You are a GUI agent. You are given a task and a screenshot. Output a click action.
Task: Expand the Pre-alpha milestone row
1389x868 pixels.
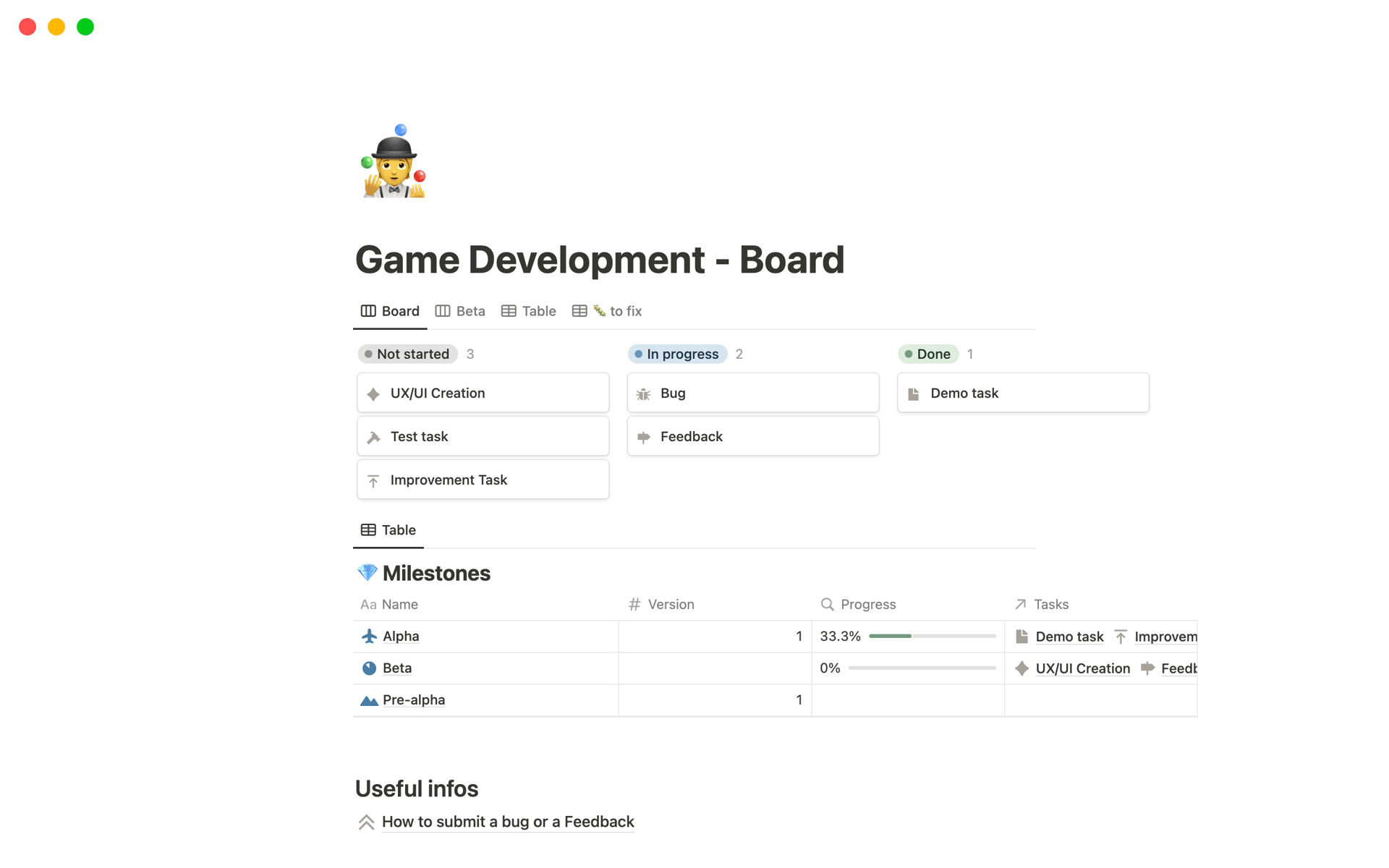(x=412, y=699)
